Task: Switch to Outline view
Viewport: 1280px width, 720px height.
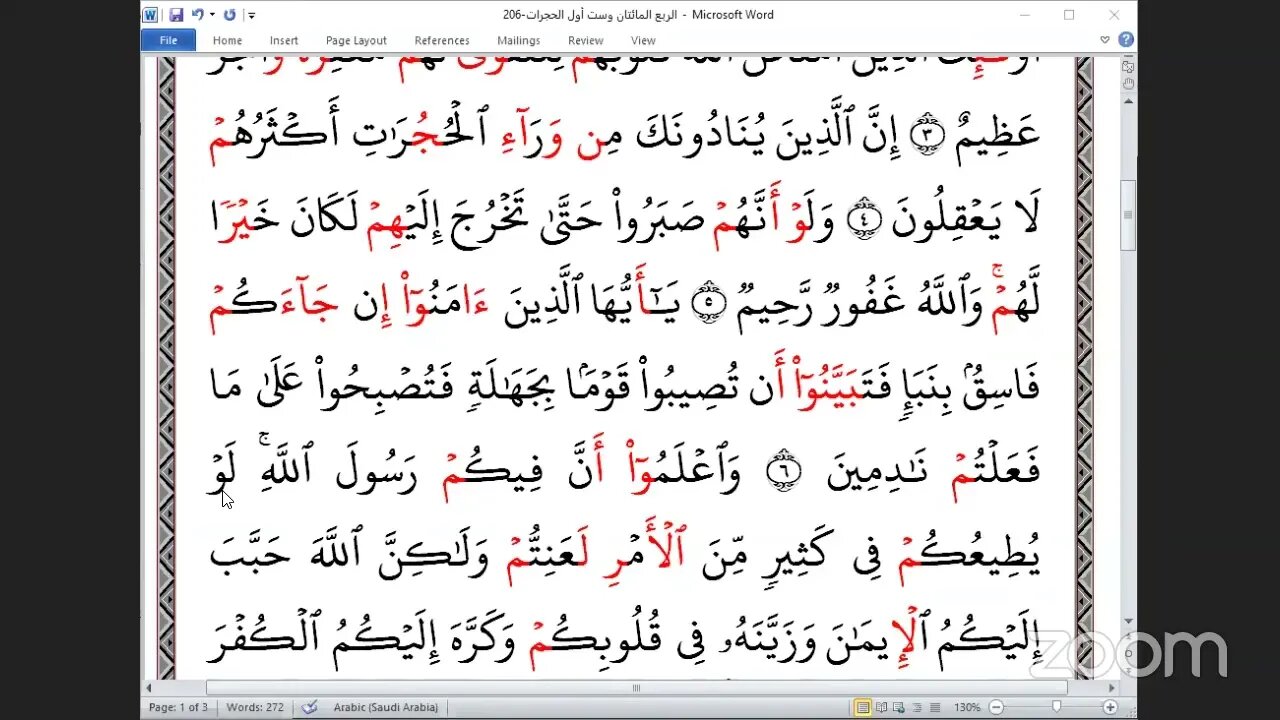Action: (916, 707)
